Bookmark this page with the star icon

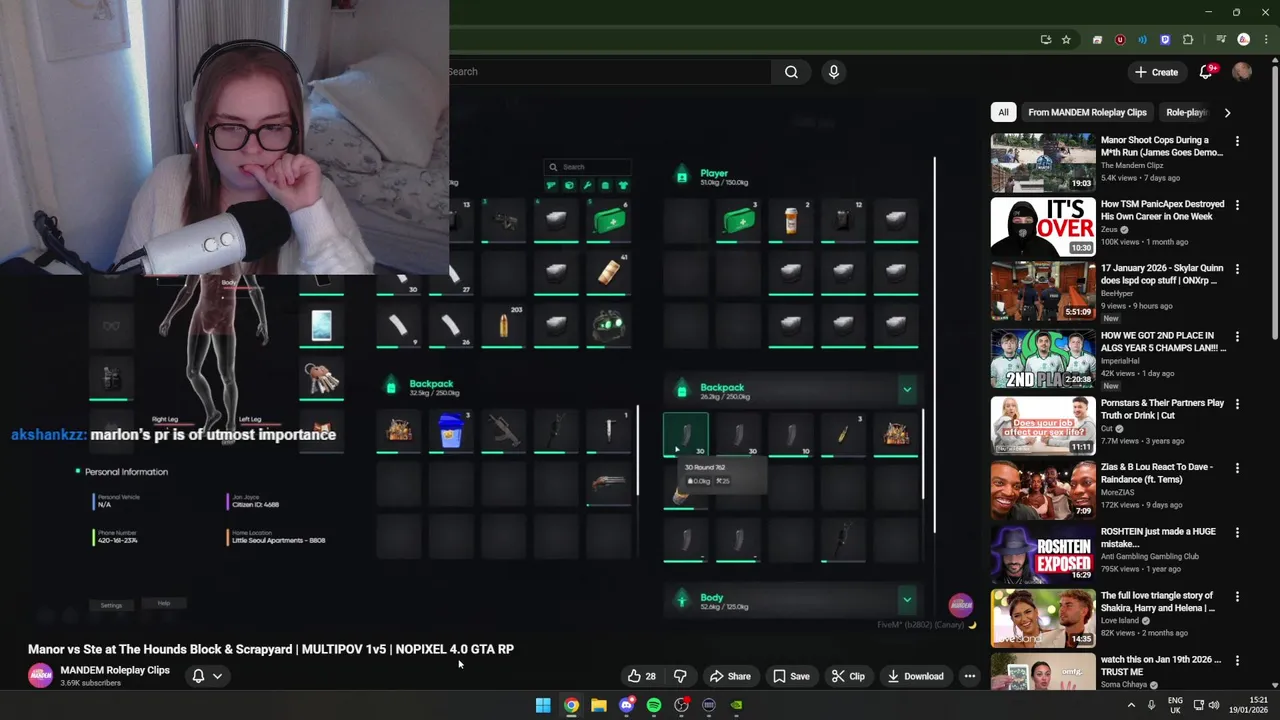(1066, 40)
